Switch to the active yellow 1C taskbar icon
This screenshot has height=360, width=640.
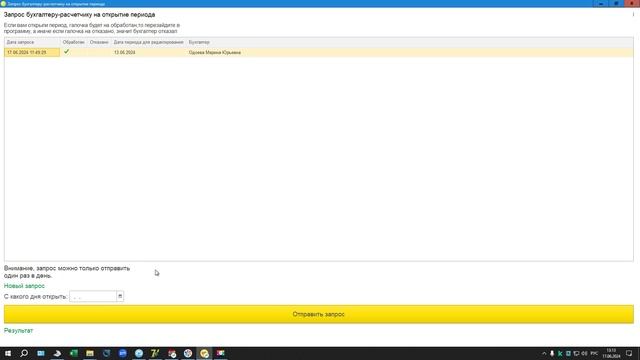pos(204,353)
